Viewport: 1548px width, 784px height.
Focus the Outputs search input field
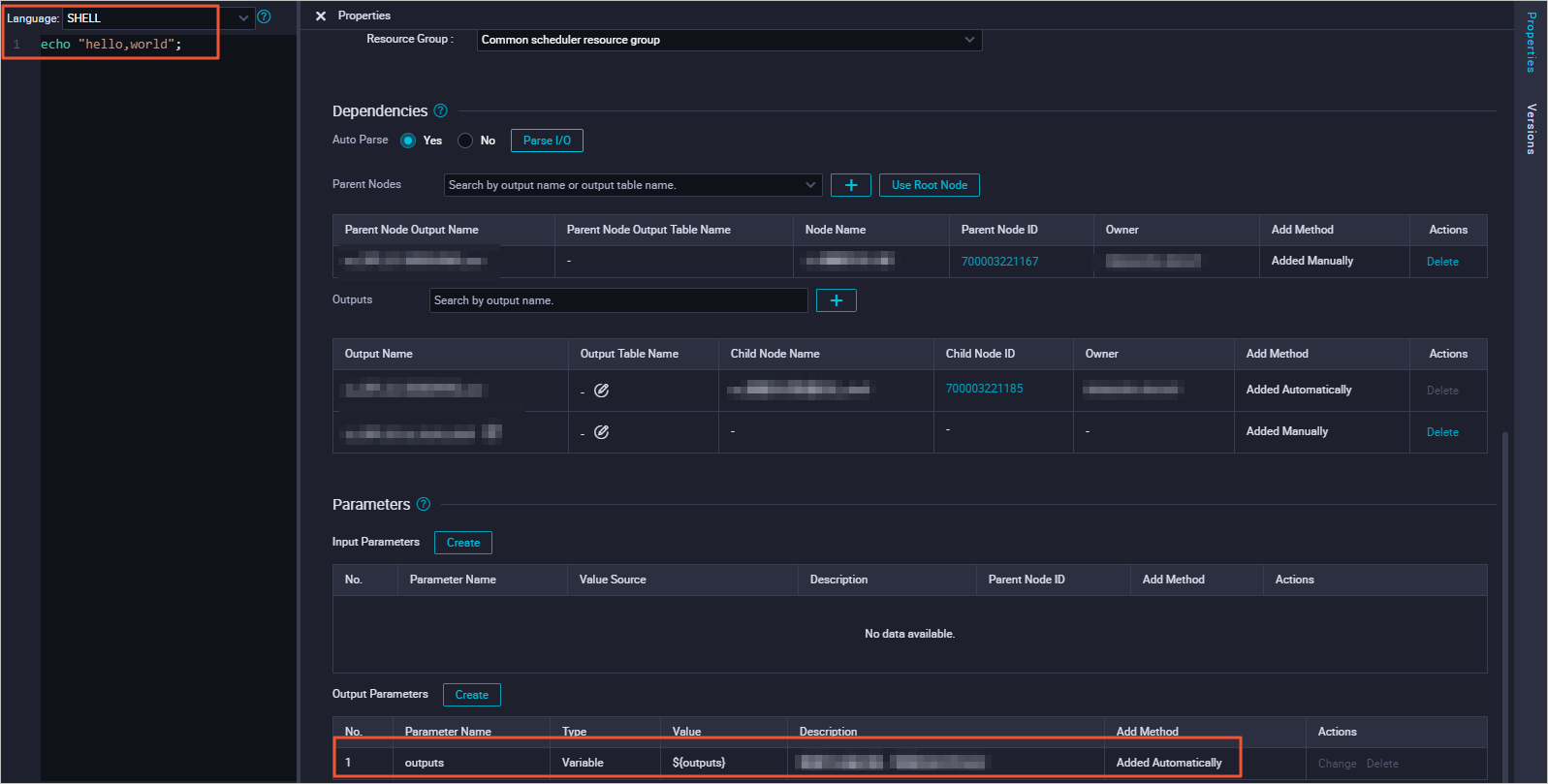(x=618, y=300)
